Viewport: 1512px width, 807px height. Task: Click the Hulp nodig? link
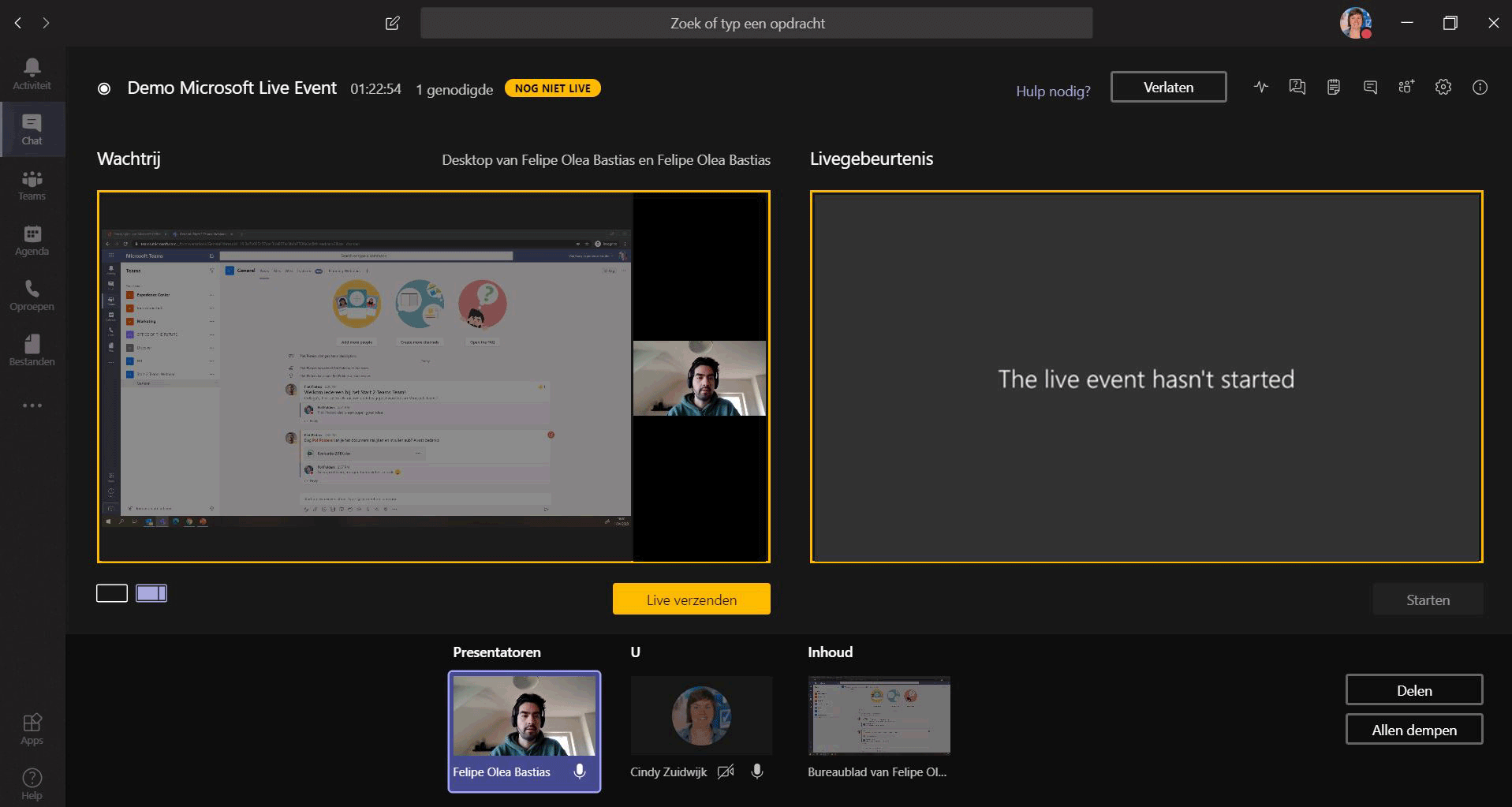click(x=1053, y=91)
